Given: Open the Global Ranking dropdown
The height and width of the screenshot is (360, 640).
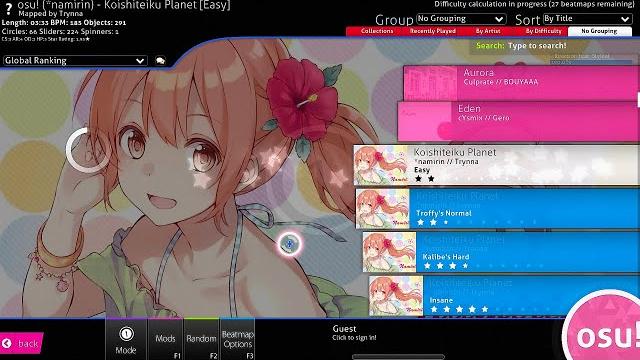Looking at the screenshot, I should tap(75, 60).
